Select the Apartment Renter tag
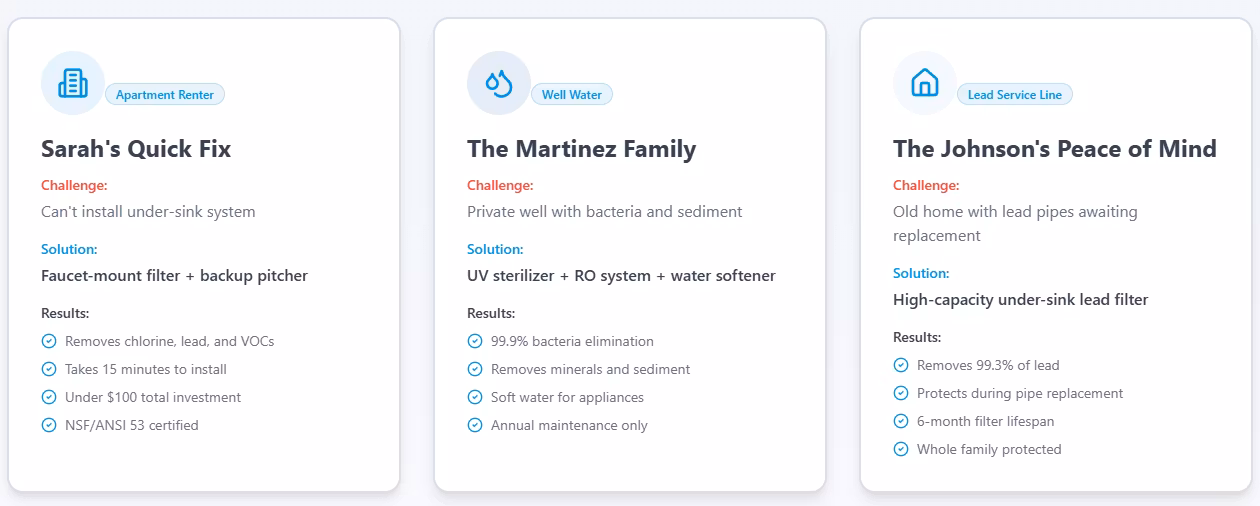This screenshot has height=506, width=1260. (165, 95)
